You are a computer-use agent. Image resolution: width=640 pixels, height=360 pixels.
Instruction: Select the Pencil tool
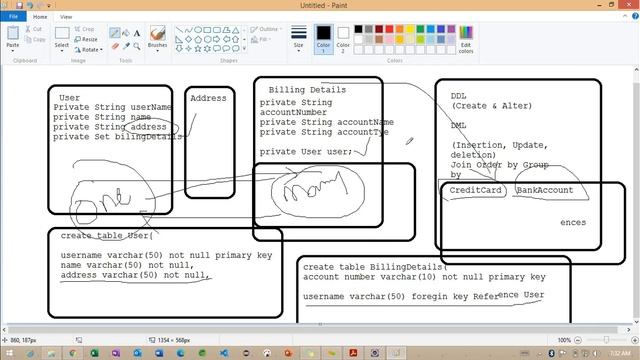[x=115, y=33]
